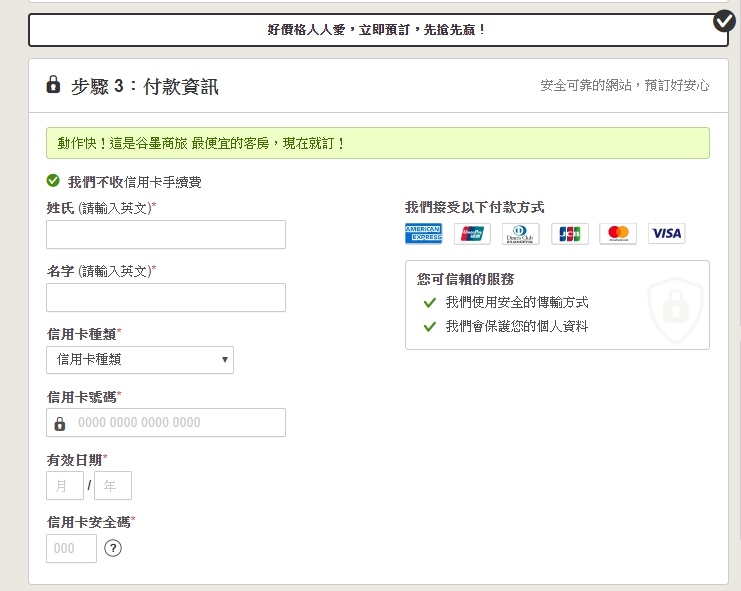Click the 姓氏 last name input field
This screenshot has width=741, height=591.
[166, 234]
